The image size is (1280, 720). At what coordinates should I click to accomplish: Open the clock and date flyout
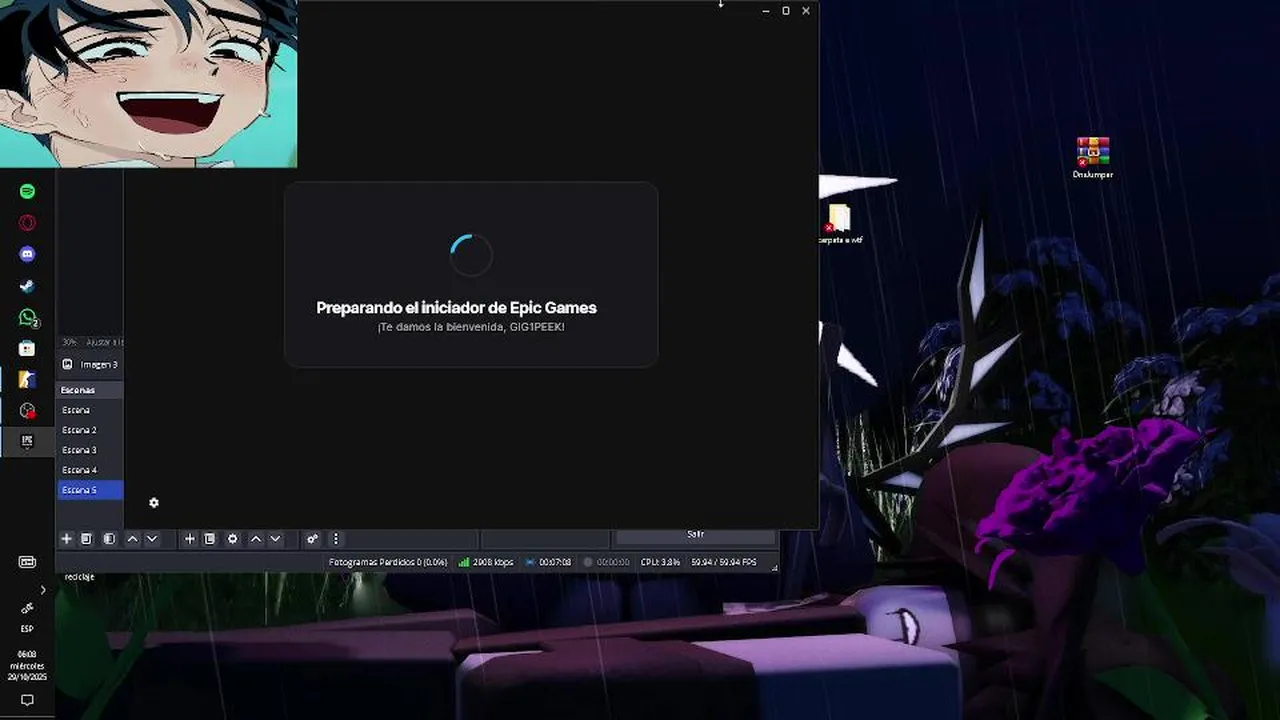(27, 666)
